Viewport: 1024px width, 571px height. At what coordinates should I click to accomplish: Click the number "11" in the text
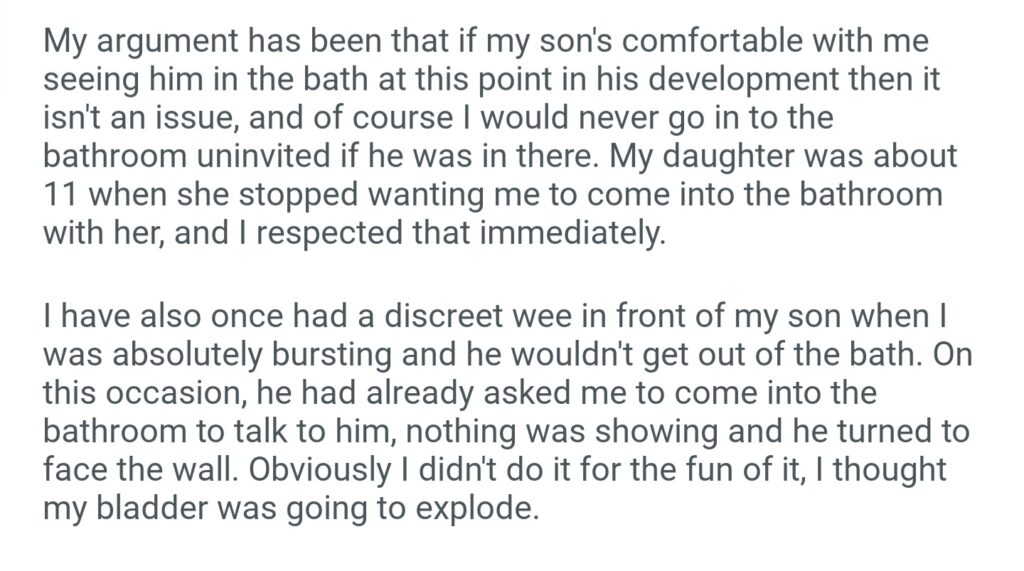(x=60, y=194)
